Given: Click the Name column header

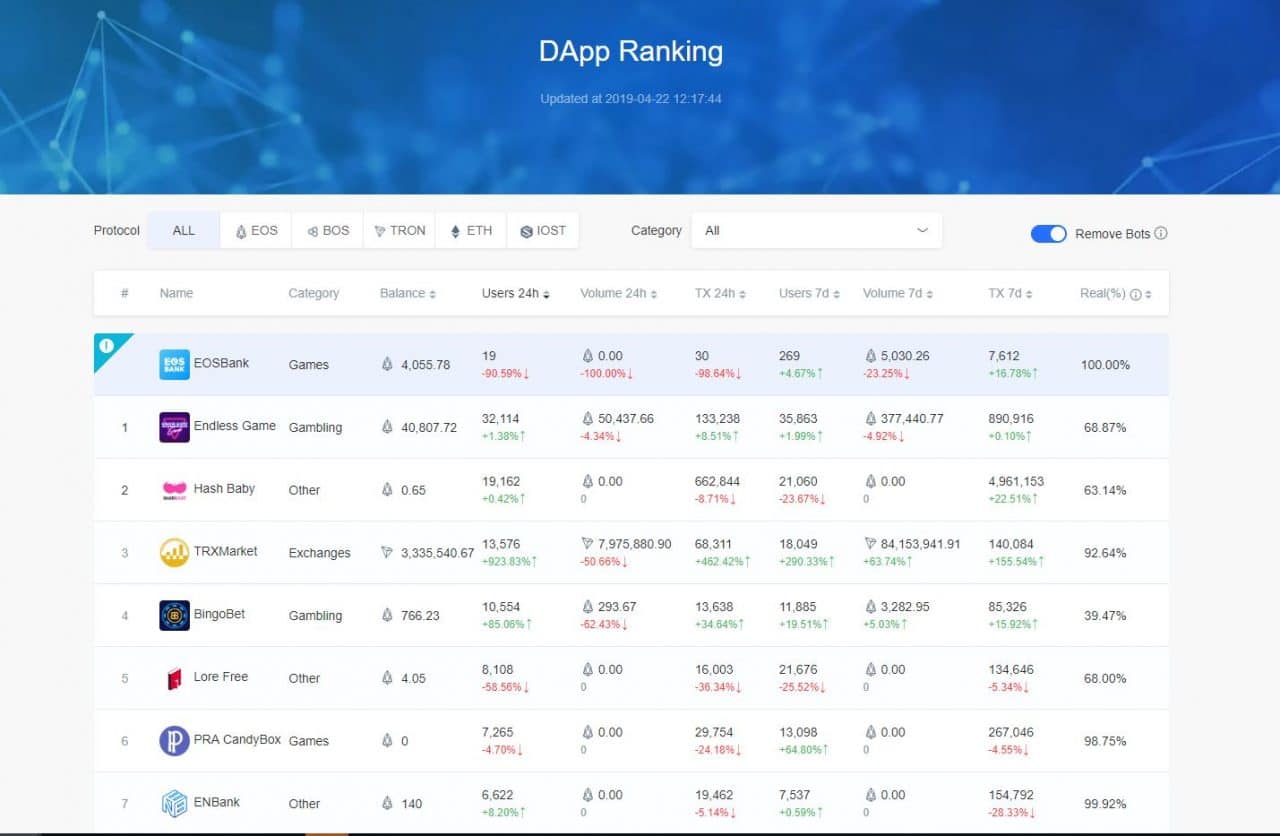Looking at the screenshot, I should [176, 293].
